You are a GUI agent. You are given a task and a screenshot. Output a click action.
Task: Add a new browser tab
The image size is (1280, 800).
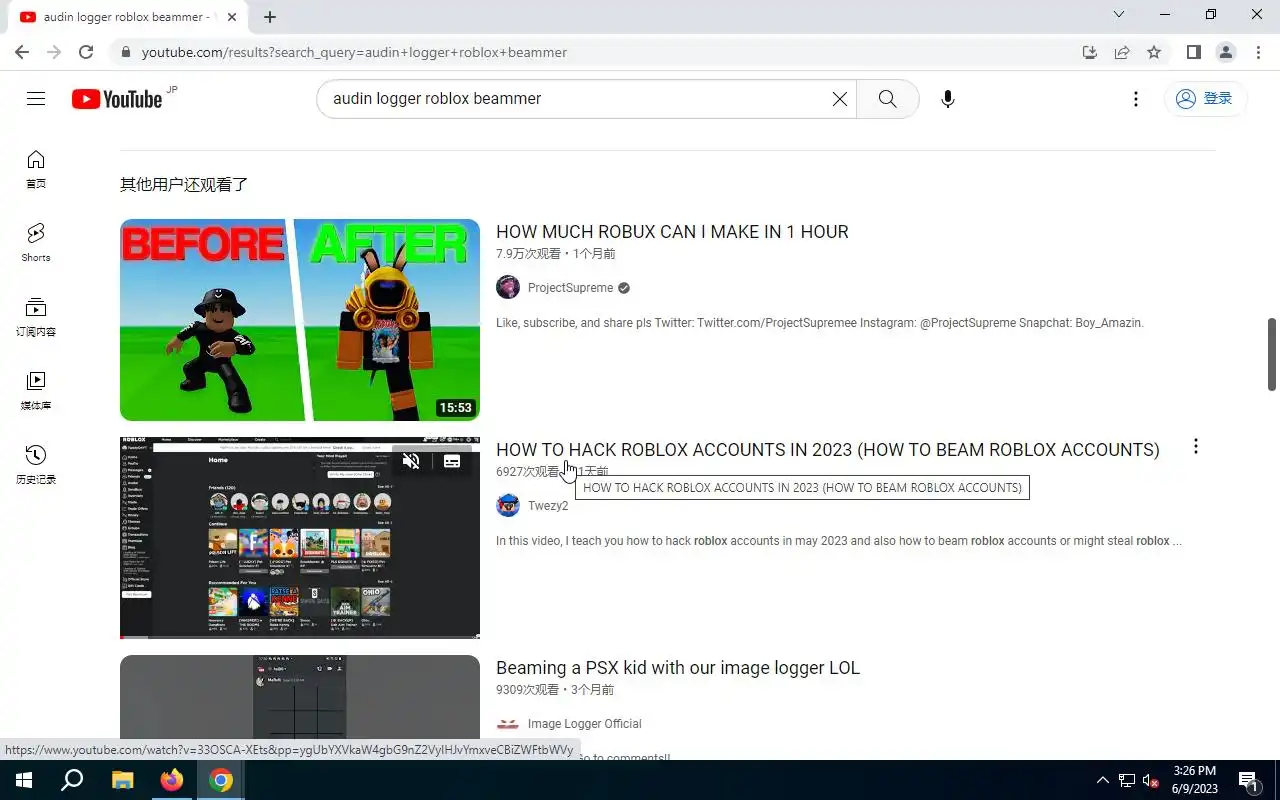[270, 17]
